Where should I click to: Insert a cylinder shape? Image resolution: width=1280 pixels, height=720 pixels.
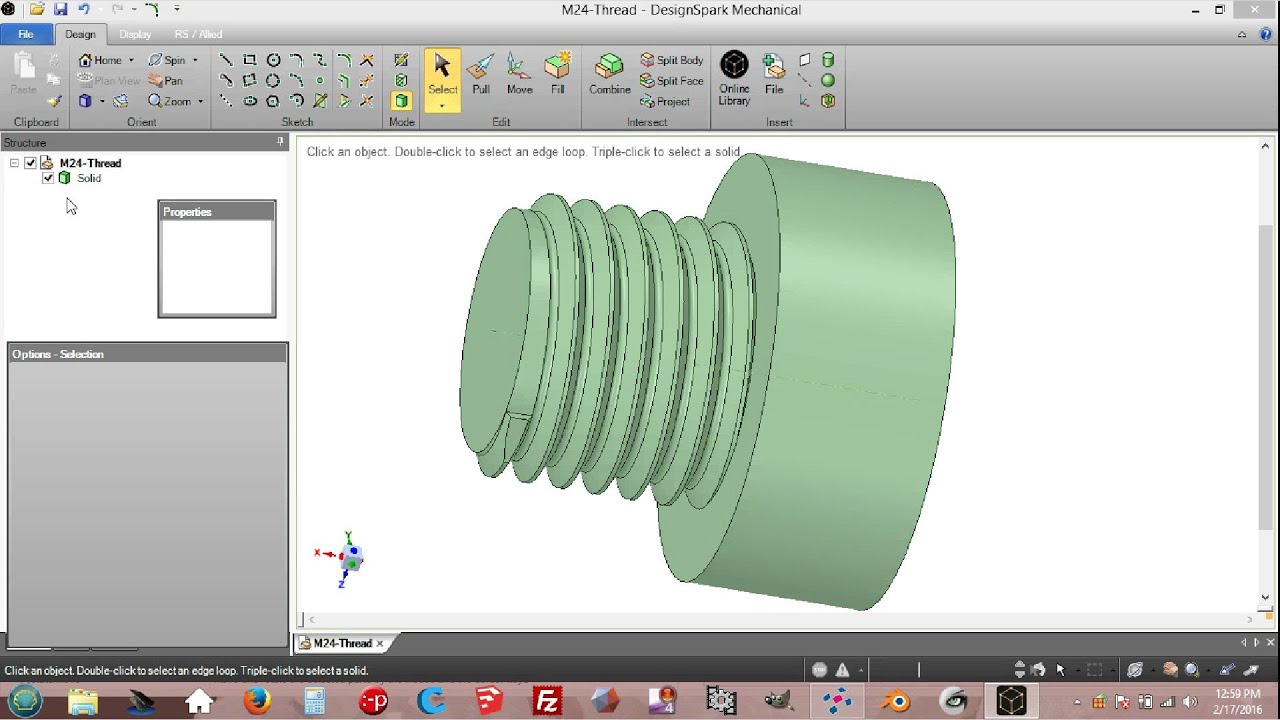[x=828, y=60]
